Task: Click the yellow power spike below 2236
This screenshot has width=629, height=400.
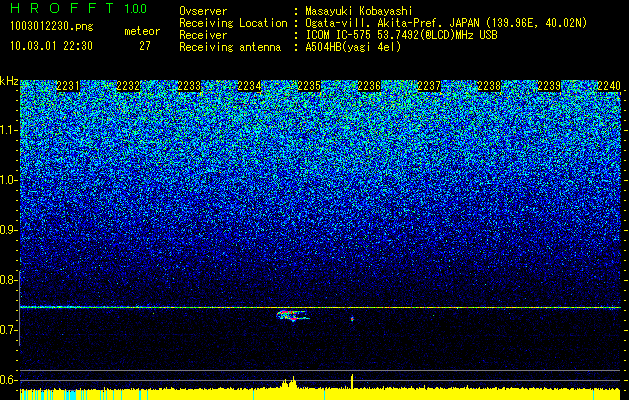Action: [352, 381]
